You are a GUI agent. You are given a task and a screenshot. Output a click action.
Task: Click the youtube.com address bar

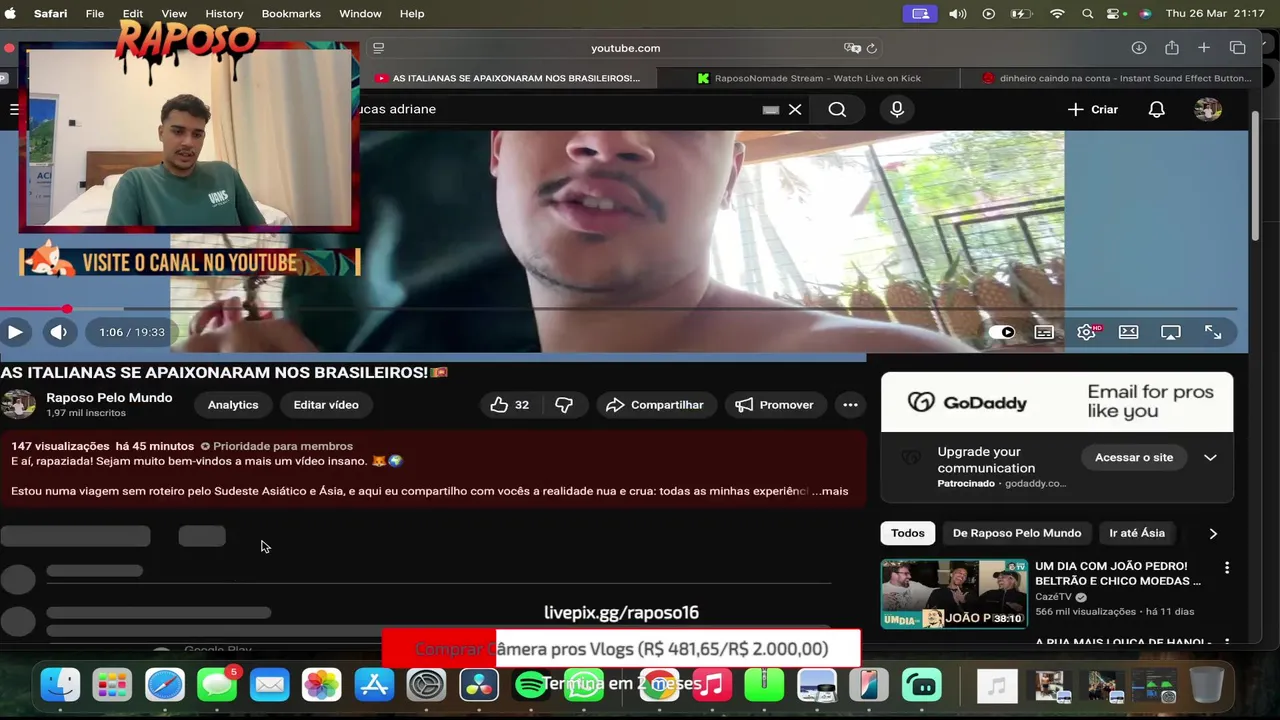[x=625, y=48]
